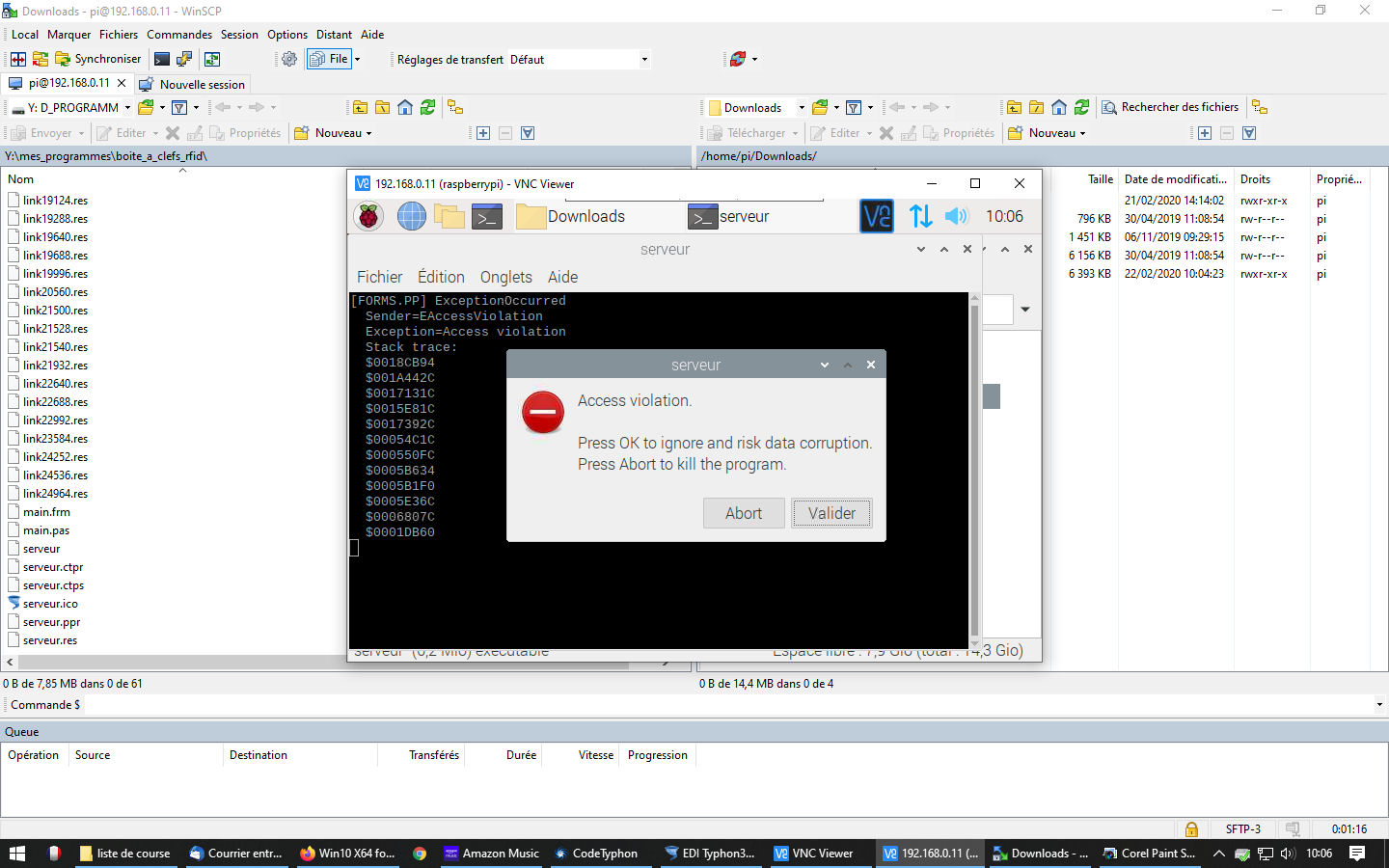Screen dimensions: 1389x868
Task: Open the Commande $ history dropdown
Action: pyautogui.click(x=1379, y=705)
